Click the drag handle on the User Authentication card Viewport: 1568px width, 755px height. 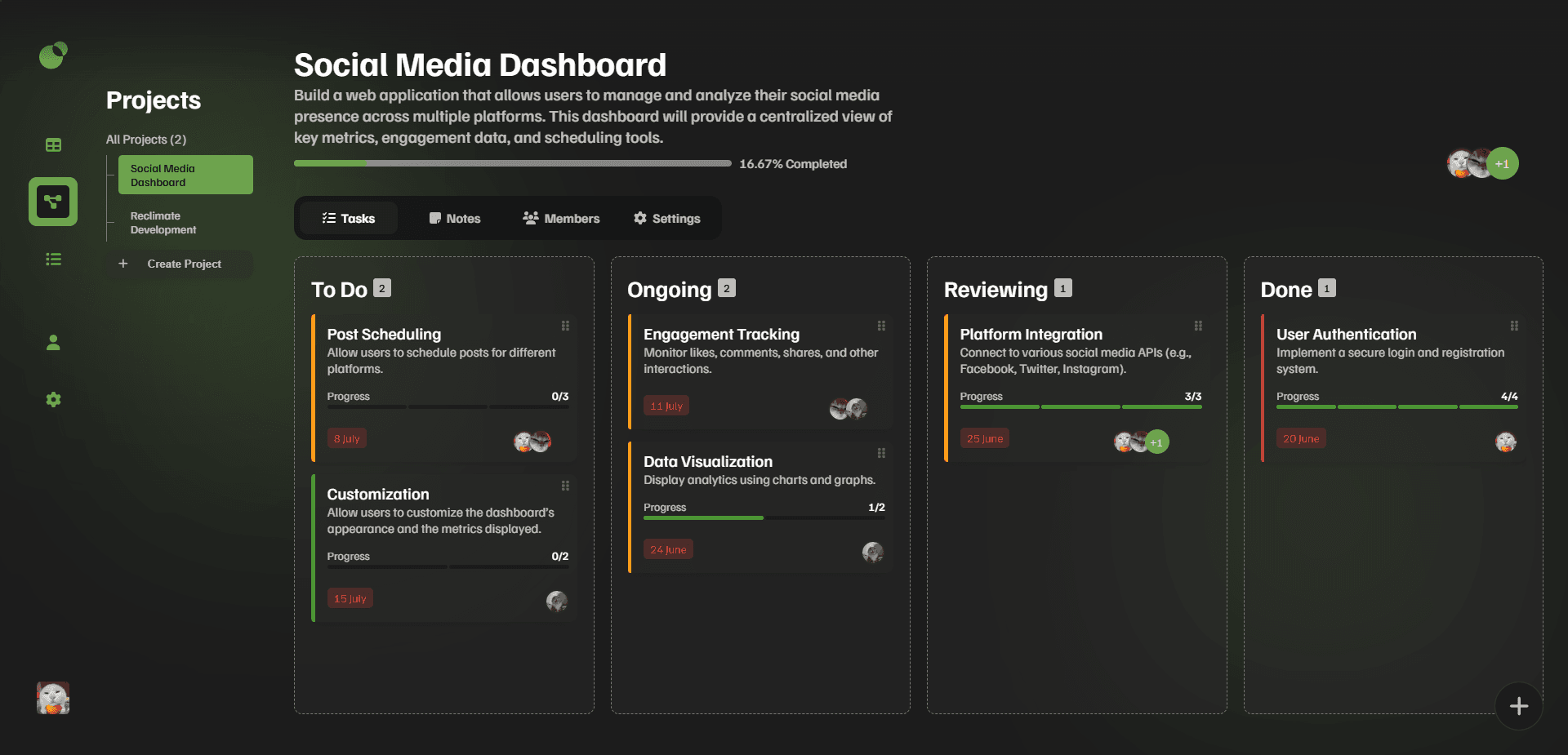[x=1515, y=326]
